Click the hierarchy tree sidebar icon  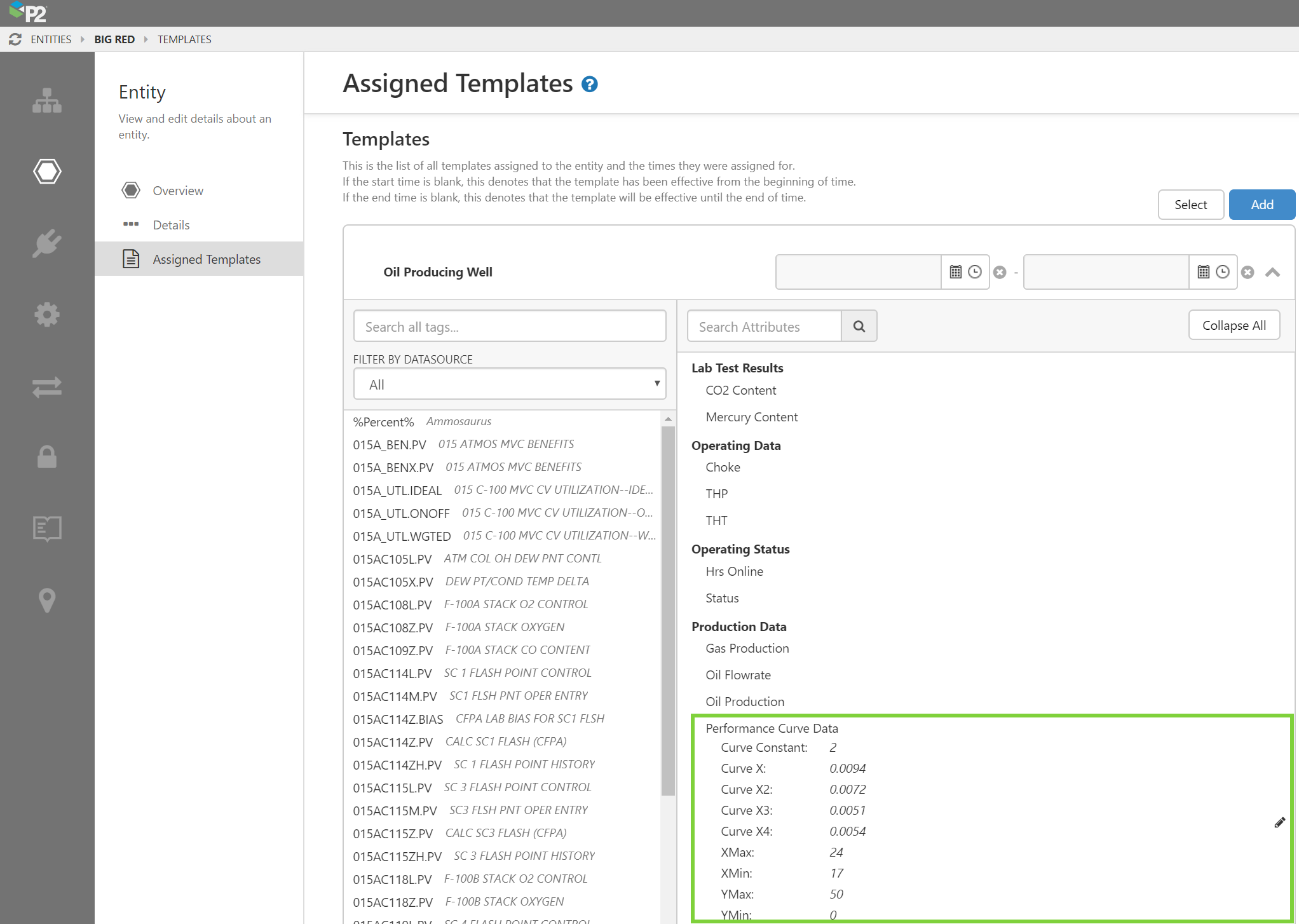click(47, 100)
